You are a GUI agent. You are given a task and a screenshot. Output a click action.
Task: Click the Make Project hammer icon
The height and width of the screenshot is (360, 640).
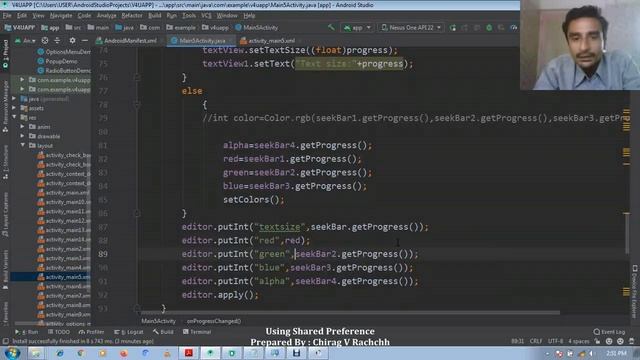point(331,27)
